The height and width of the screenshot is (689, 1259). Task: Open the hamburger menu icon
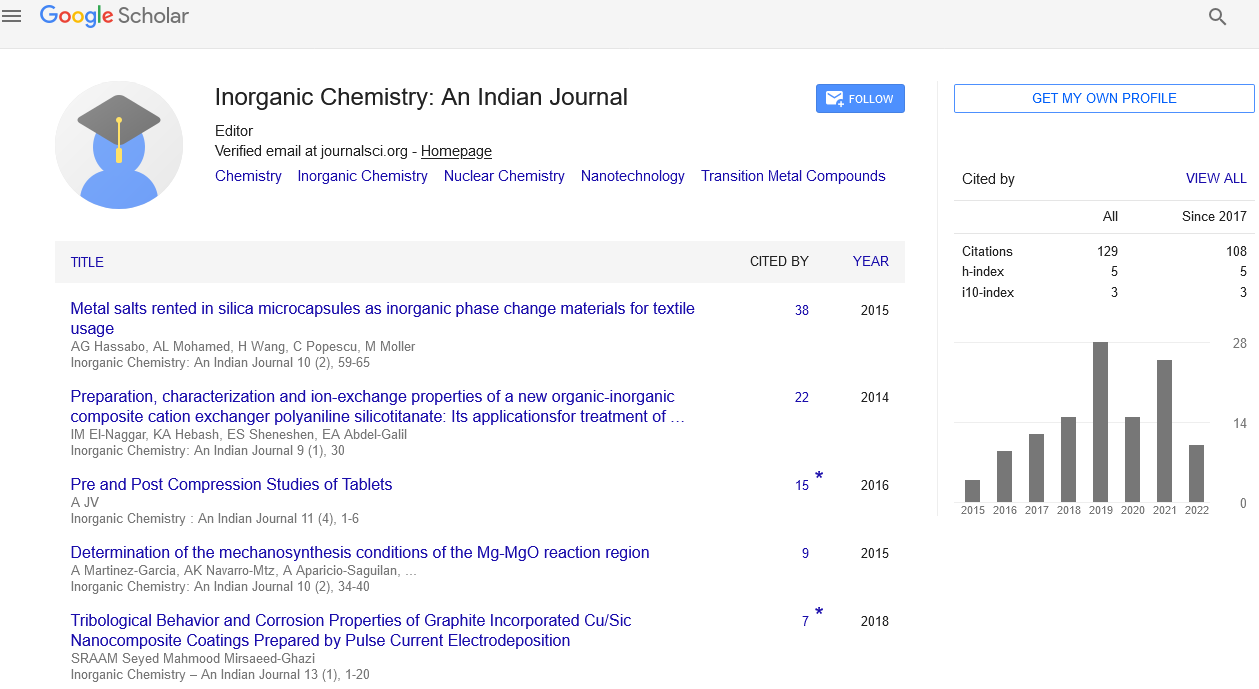(x=12, y=16)
